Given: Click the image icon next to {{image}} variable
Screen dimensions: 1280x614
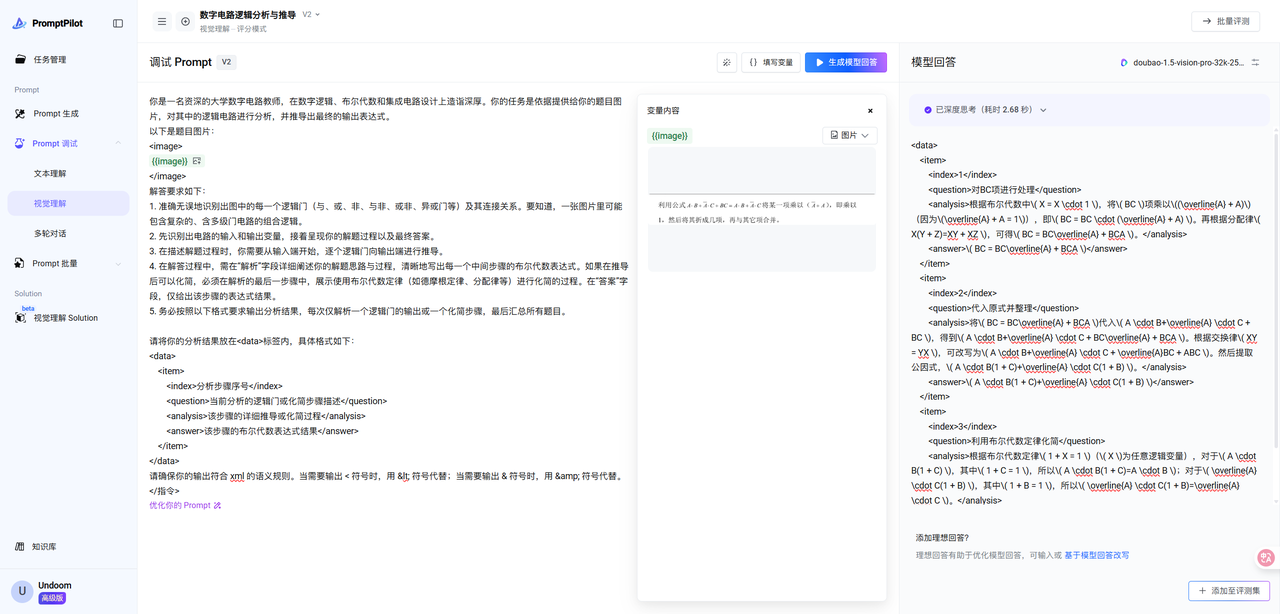Looking at the screenshot, I should tap(197, 161).
